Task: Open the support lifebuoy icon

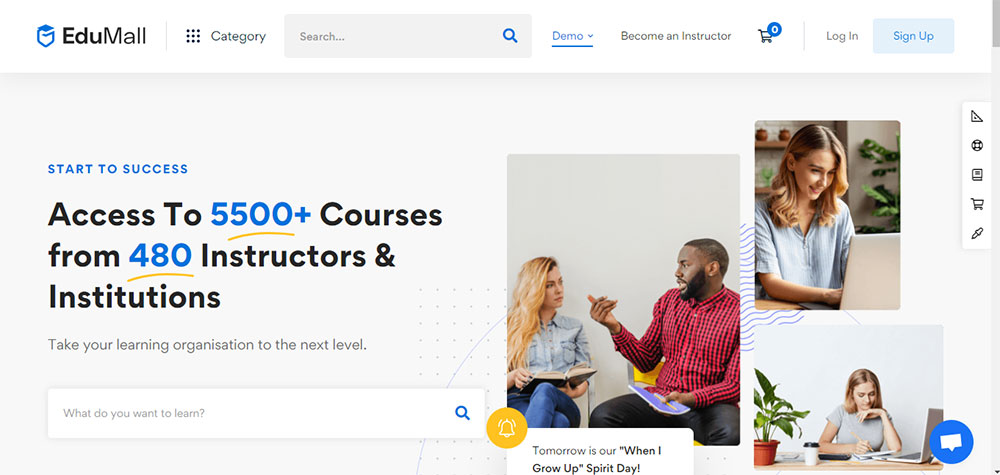Action: 976,145
